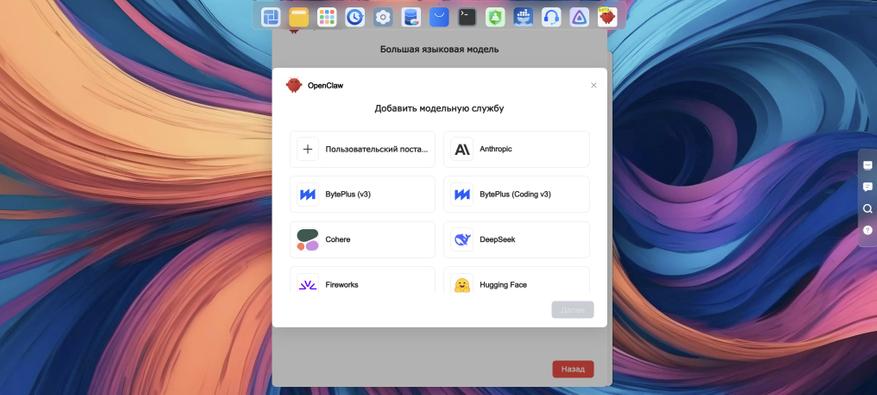Open the search icon on right edge
The image size is (877, 395).
point(867,209)
